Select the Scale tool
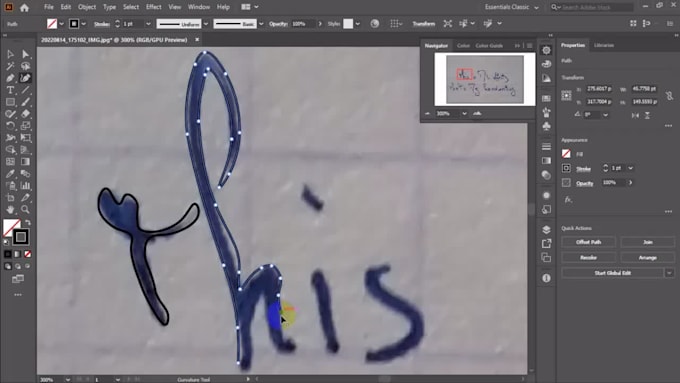Image resolution: width=680 pixels, height=383 pixels. [x=26, y=126]
